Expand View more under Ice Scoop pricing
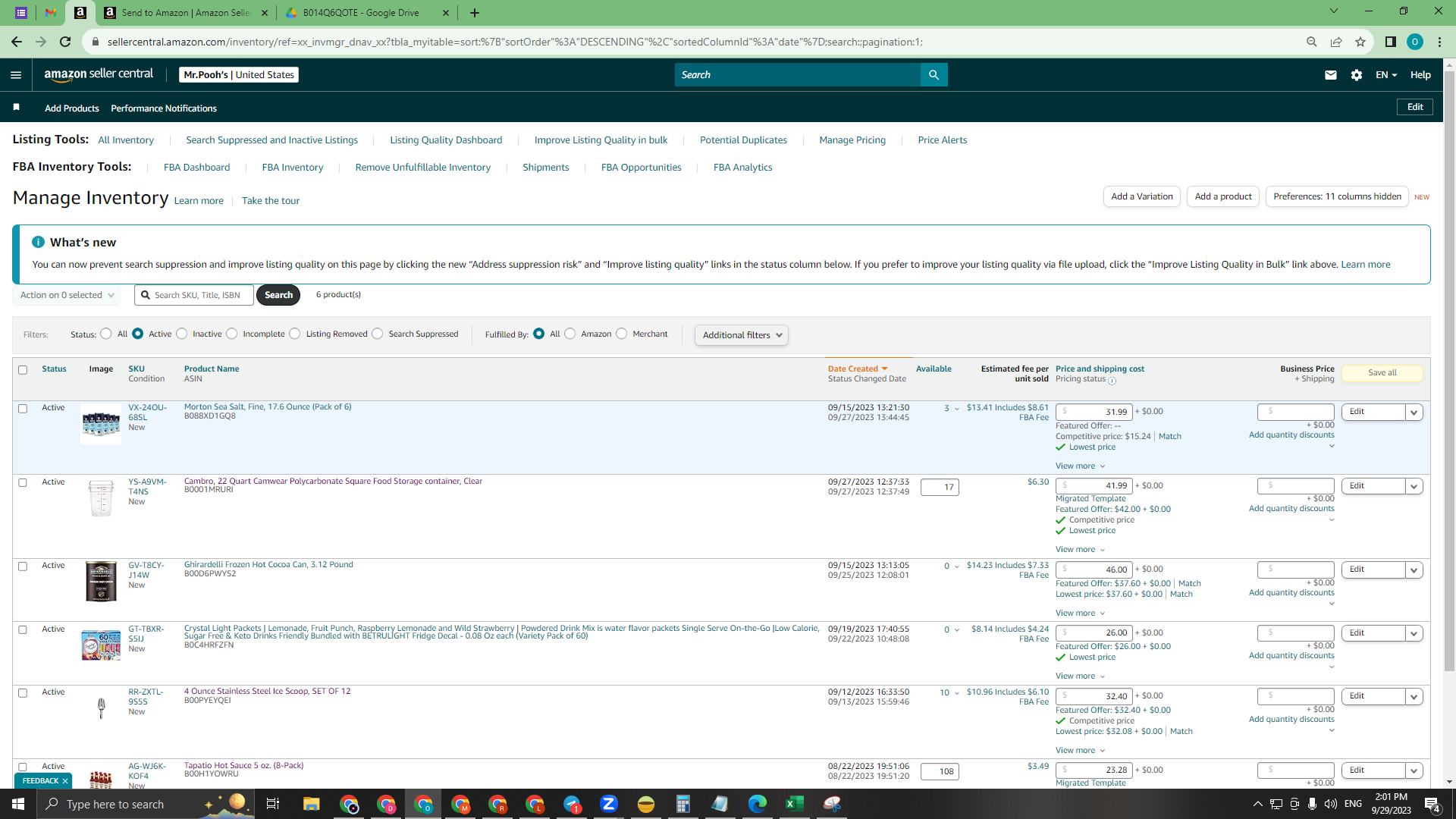The image size is (1456, 819). click(x=1080, y=751)
